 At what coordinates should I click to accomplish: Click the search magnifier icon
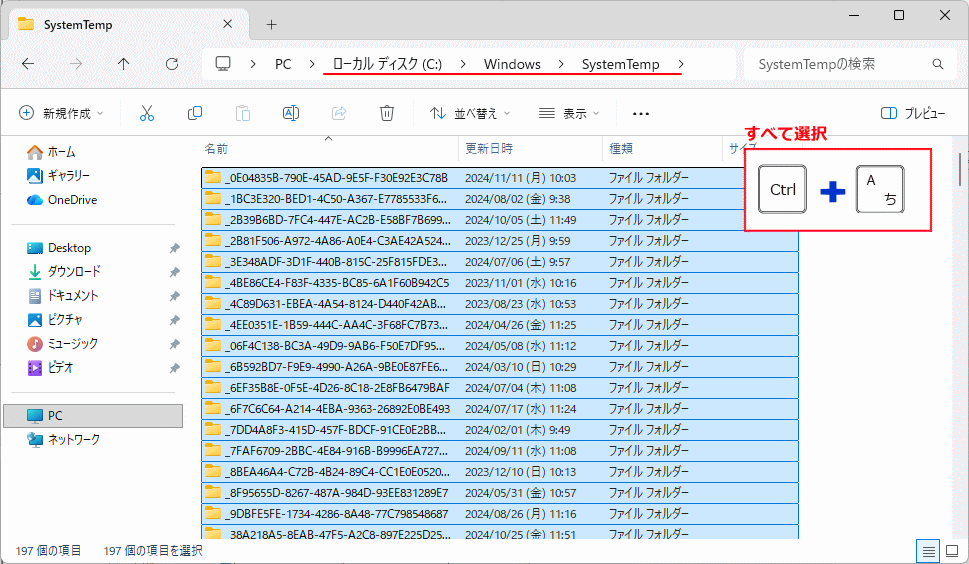click(x=937, y=64)
